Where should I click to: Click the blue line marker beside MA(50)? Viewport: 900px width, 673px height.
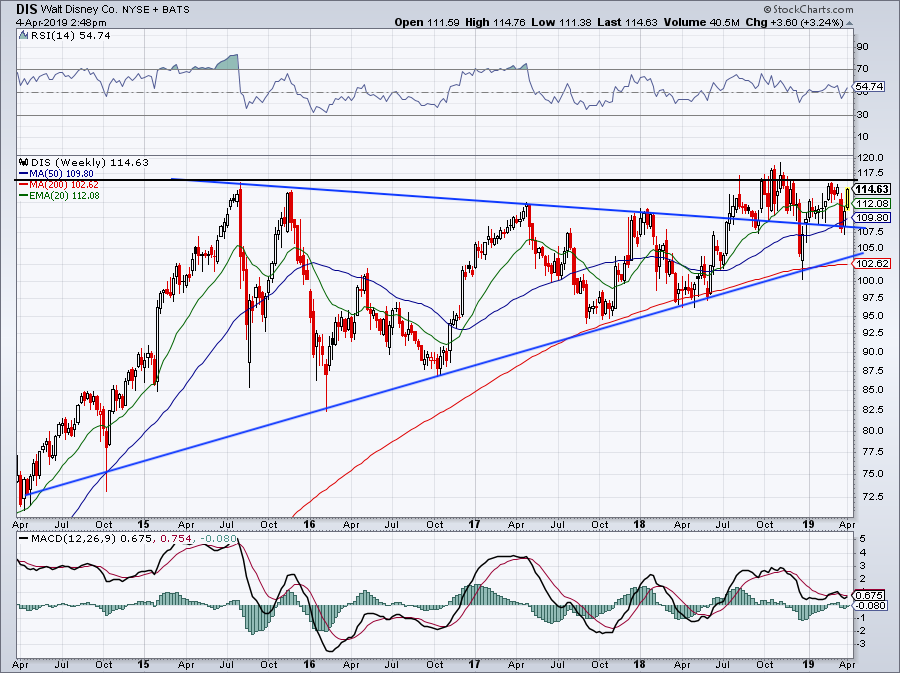(x=24, y=174)
